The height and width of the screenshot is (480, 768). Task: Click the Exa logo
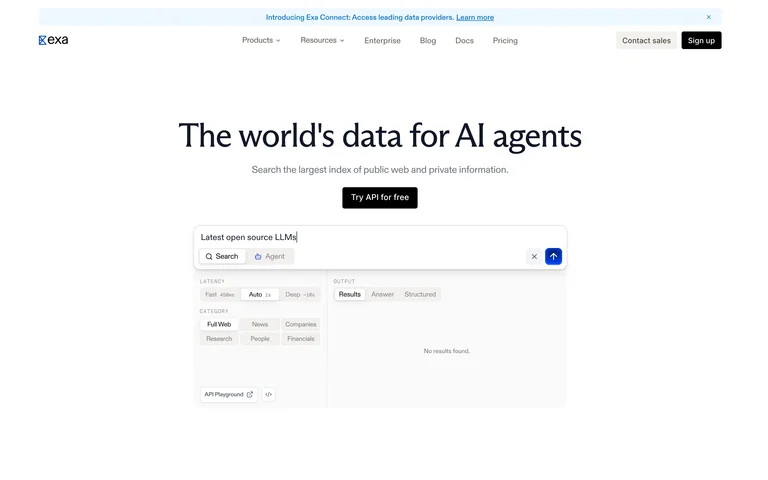pos(53,40)
